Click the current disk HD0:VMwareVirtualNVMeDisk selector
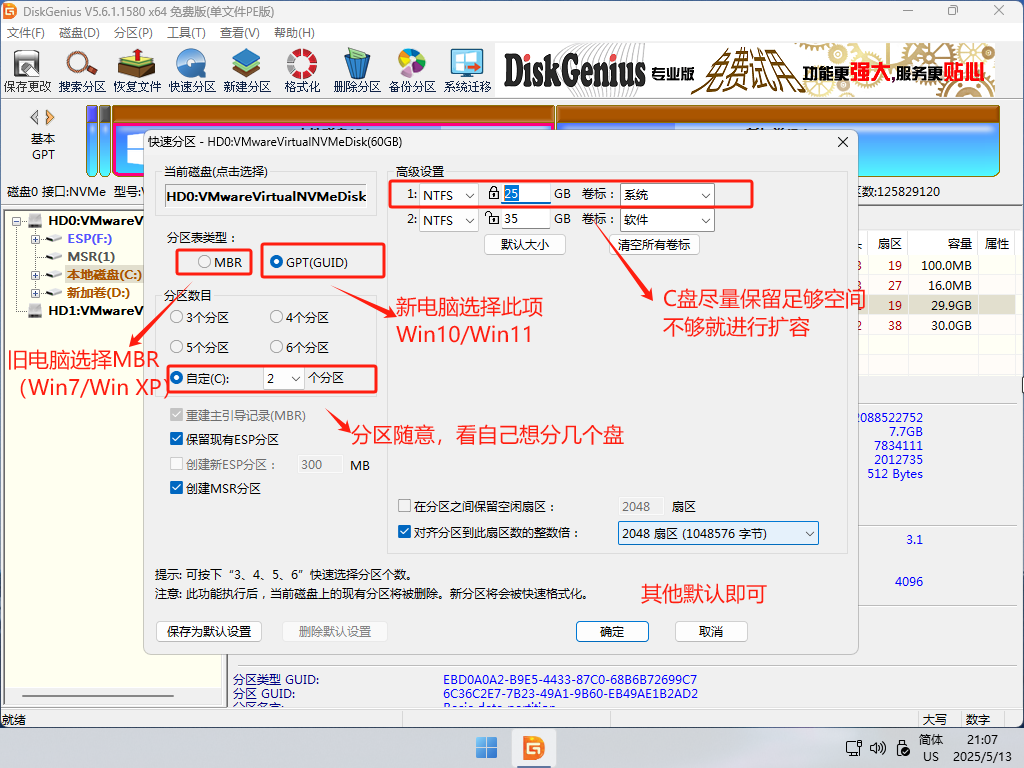The height and width of the screenshot is (768, 1024). [x=266, y=197]
